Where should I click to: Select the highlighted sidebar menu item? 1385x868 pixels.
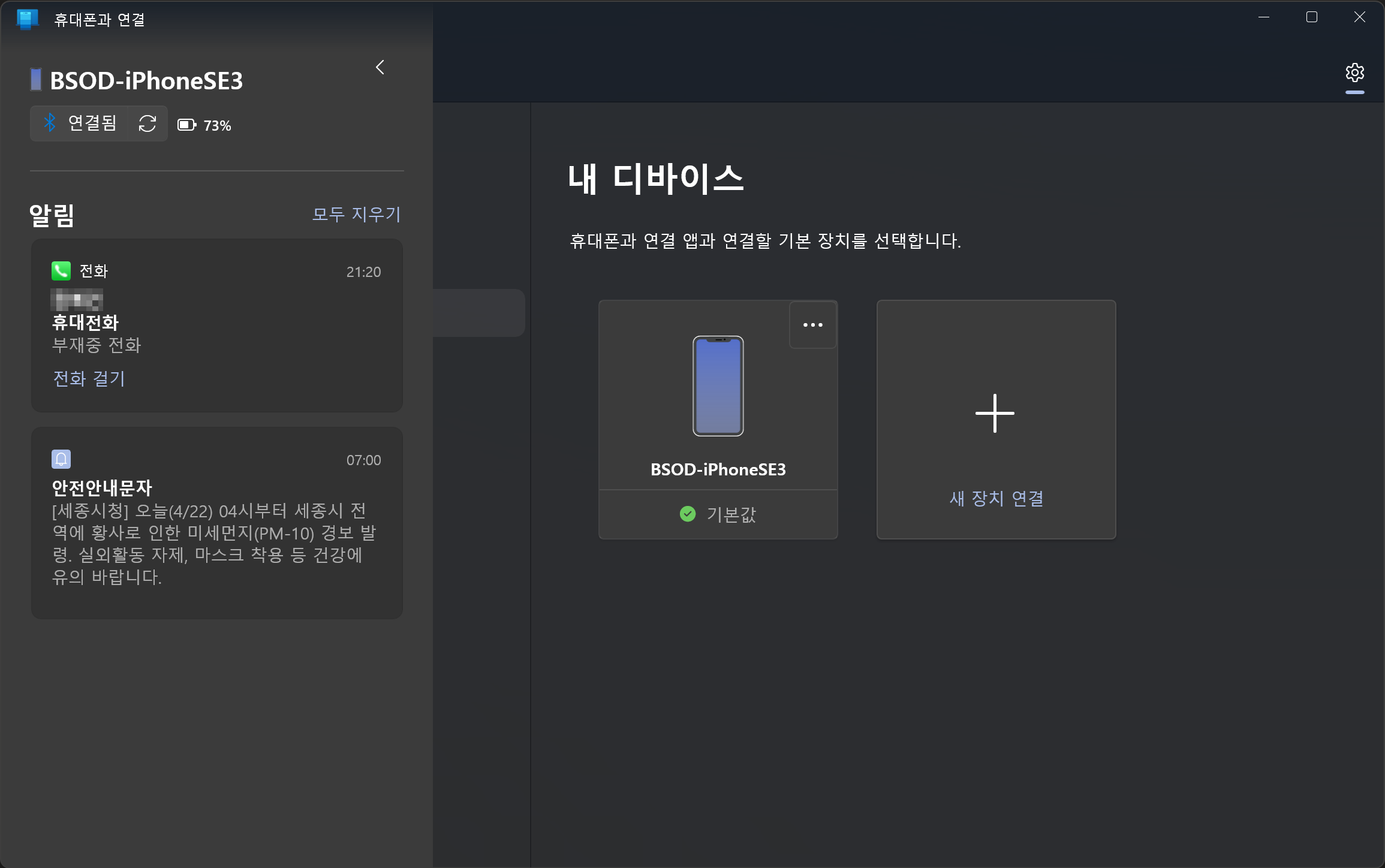coord(479,313)
